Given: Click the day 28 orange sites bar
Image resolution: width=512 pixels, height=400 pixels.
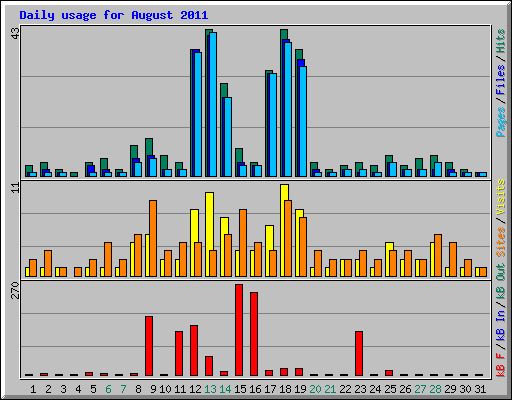Looking at the screenshot, I should click(x=438, y=255).
